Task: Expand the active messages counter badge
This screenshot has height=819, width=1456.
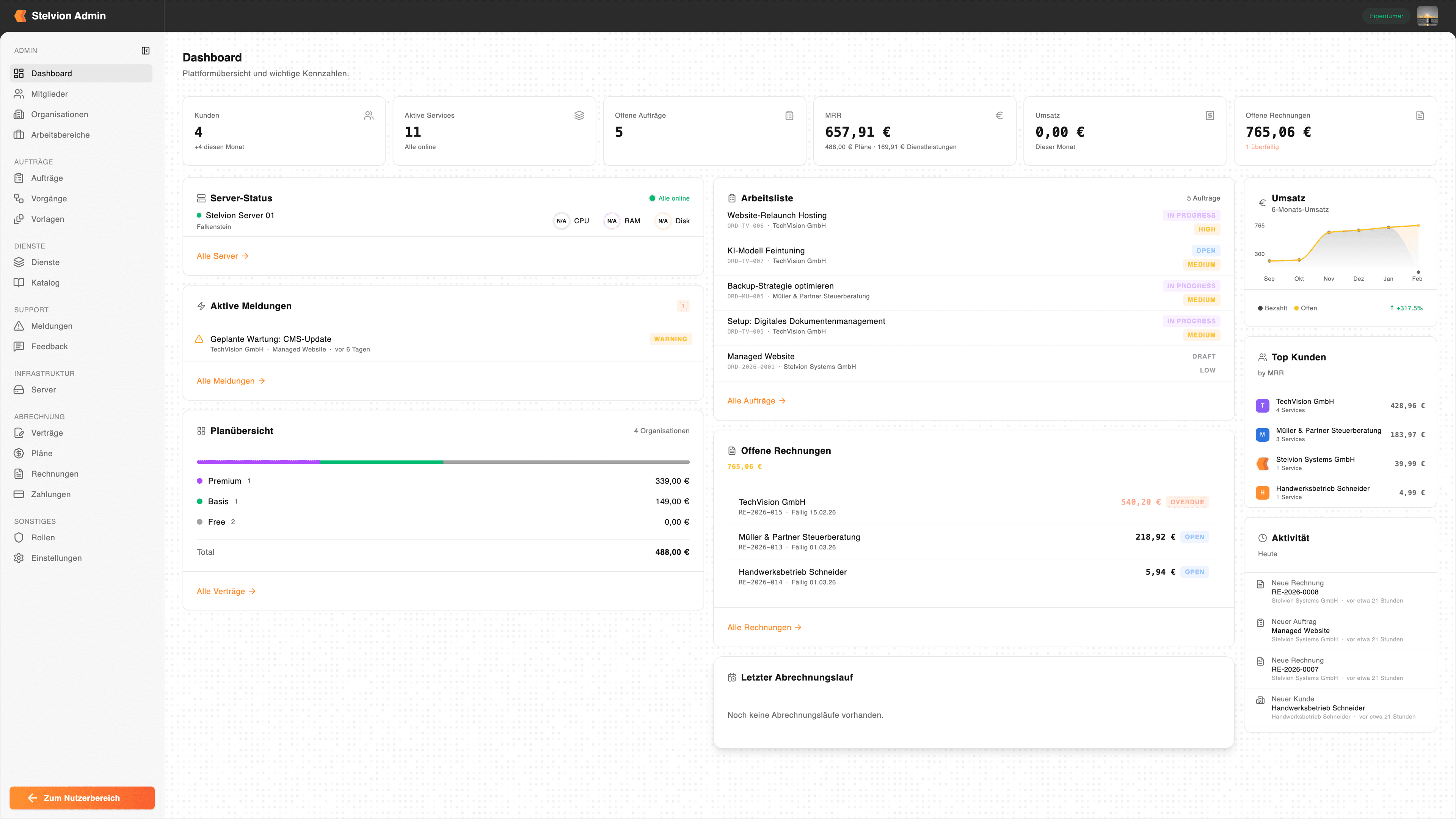Action: [683, 306]
